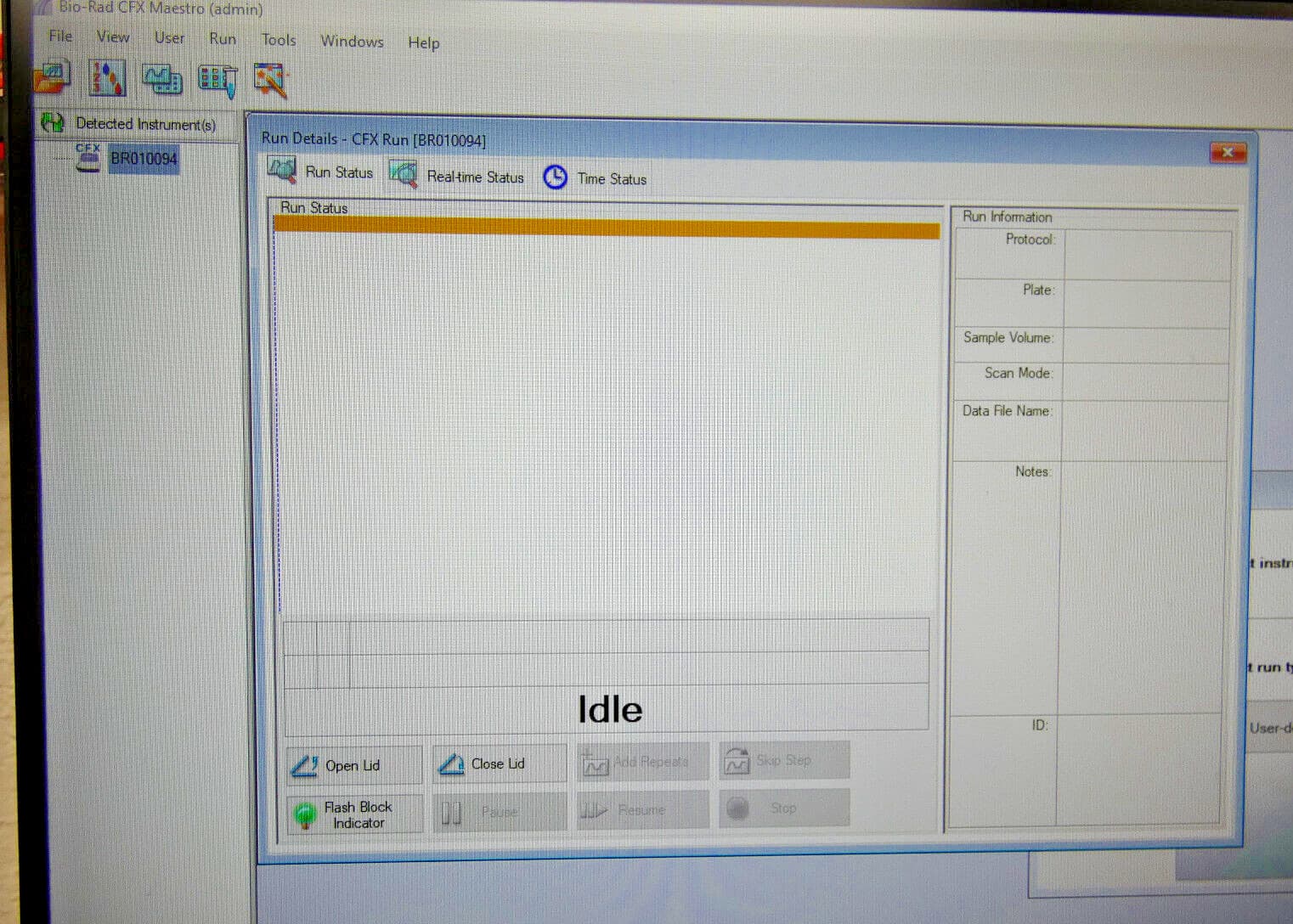Open the Plate Editor toolbar icon

[217, 78]
